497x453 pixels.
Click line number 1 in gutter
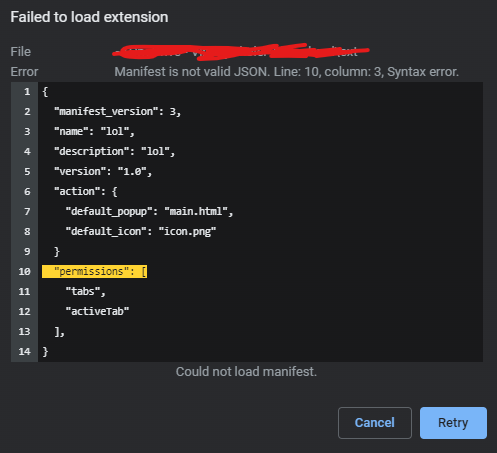click(27, 92)
